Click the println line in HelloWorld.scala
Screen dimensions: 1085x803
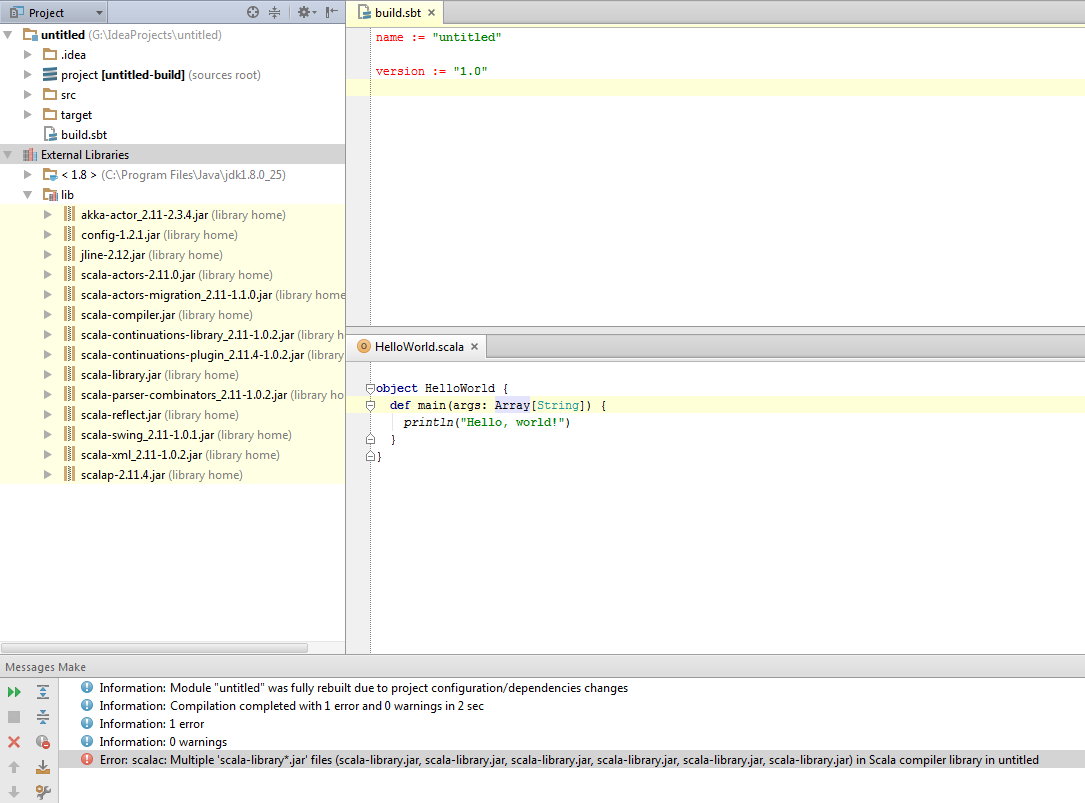[x=486, y=422]
